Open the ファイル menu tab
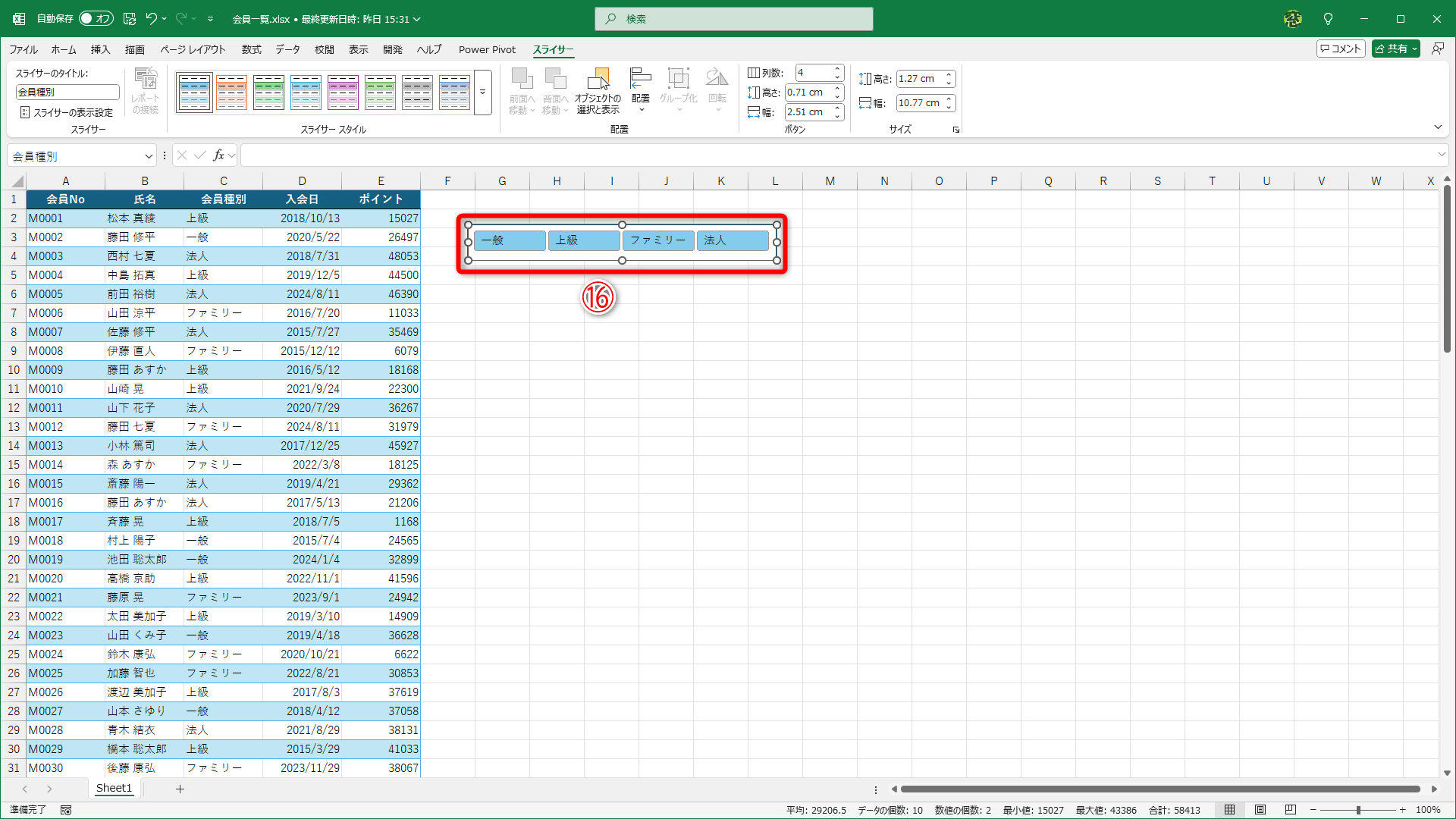Image resolution: width=1456 pixels, height=819 pixels. click(24, 49)
